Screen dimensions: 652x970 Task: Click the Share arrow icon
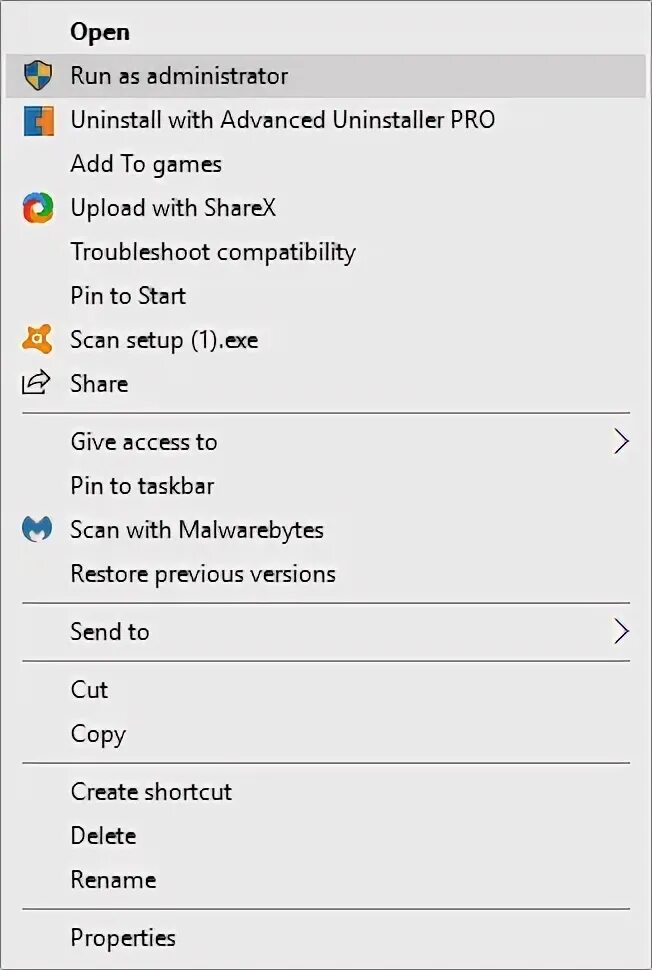point(36,383)
